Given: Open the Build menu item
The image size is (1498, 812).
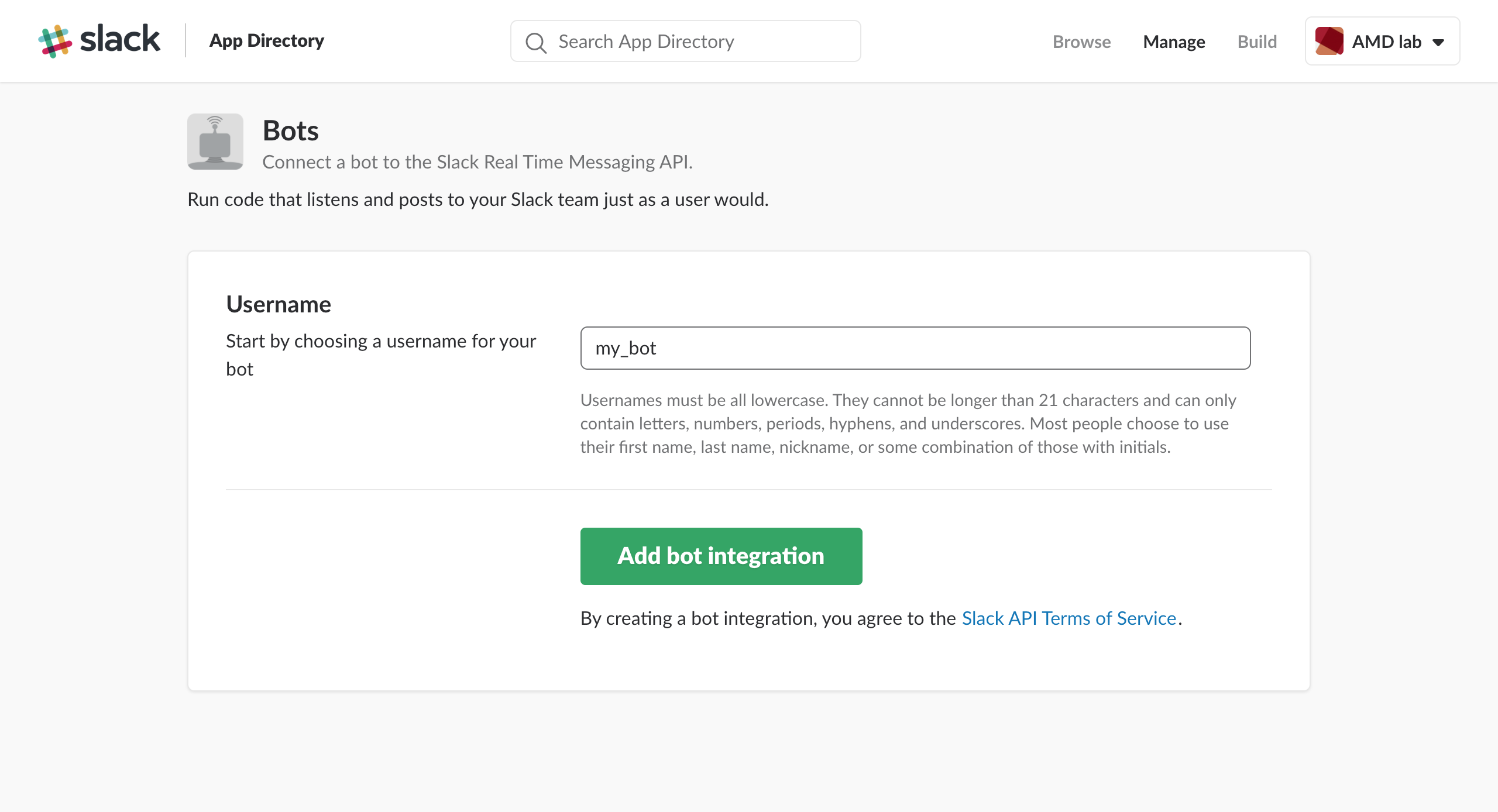Looking at the screenshot, I should pyautogui.click(x=1257, y=42).
